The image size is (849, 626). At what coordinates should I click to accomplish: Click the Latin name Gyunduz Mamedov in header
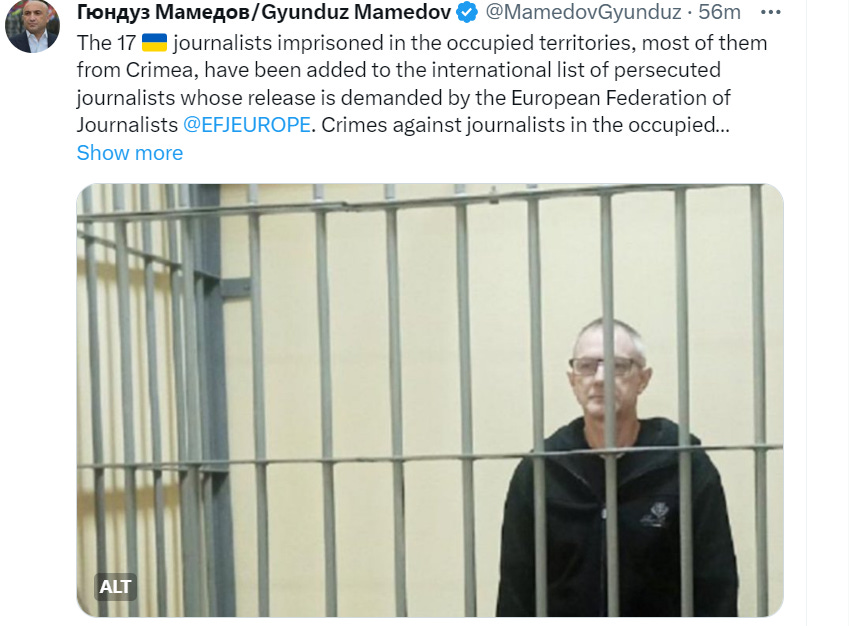tap(356, 12)
